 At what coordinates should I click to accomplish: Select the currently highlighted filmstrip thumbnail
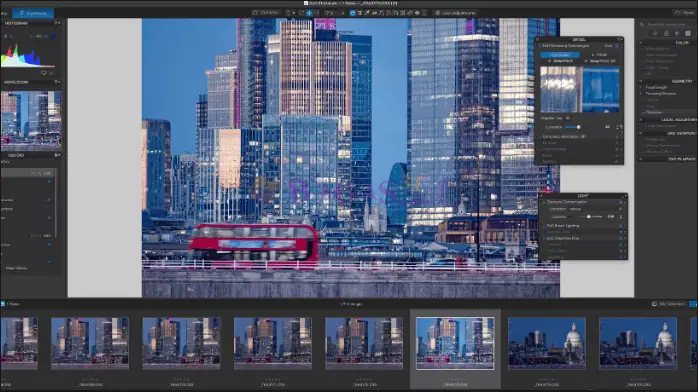[x=455, y=343]
